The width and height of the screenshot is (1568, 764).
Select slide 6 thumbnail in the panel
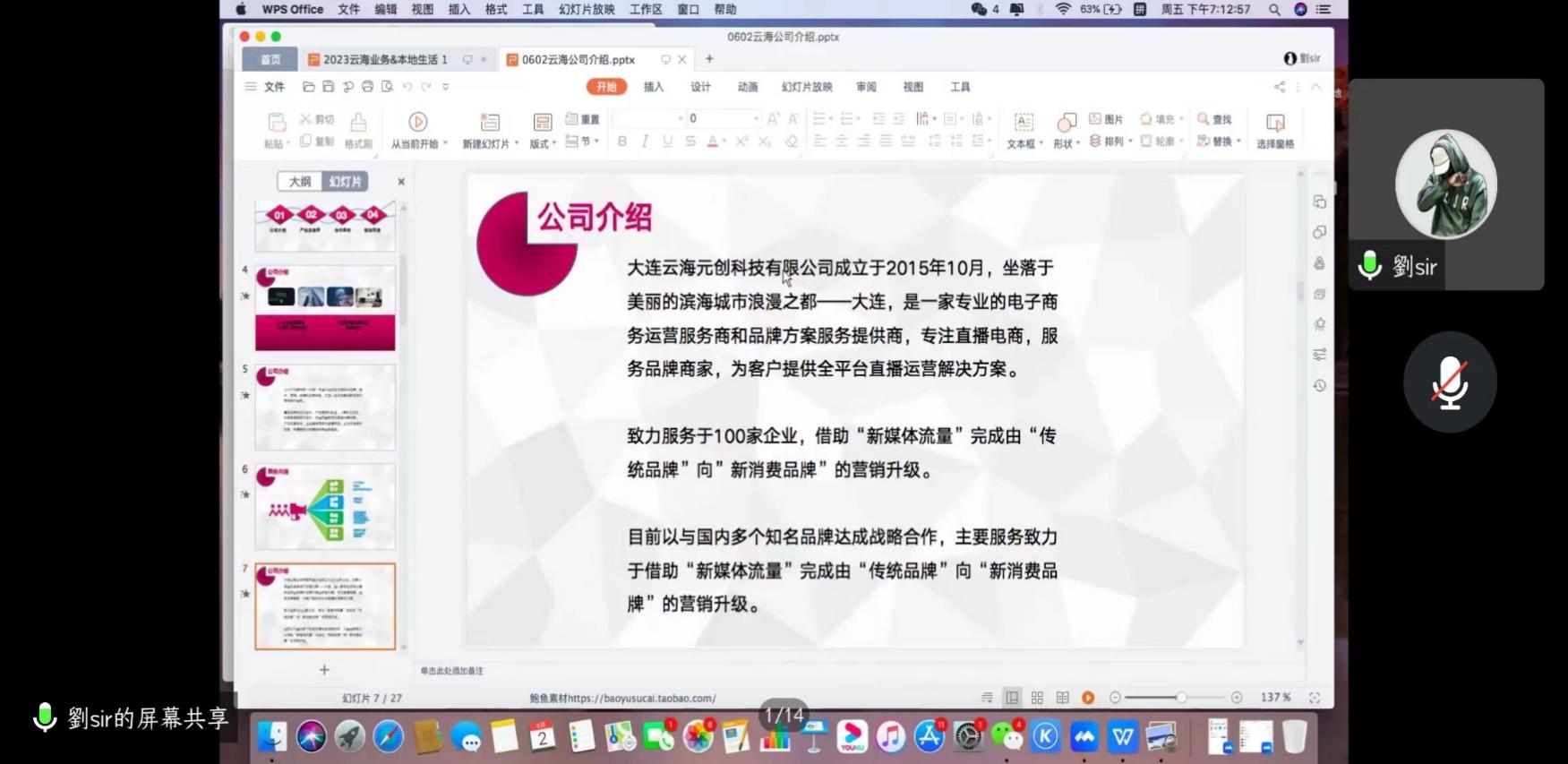tap(324, 506)
